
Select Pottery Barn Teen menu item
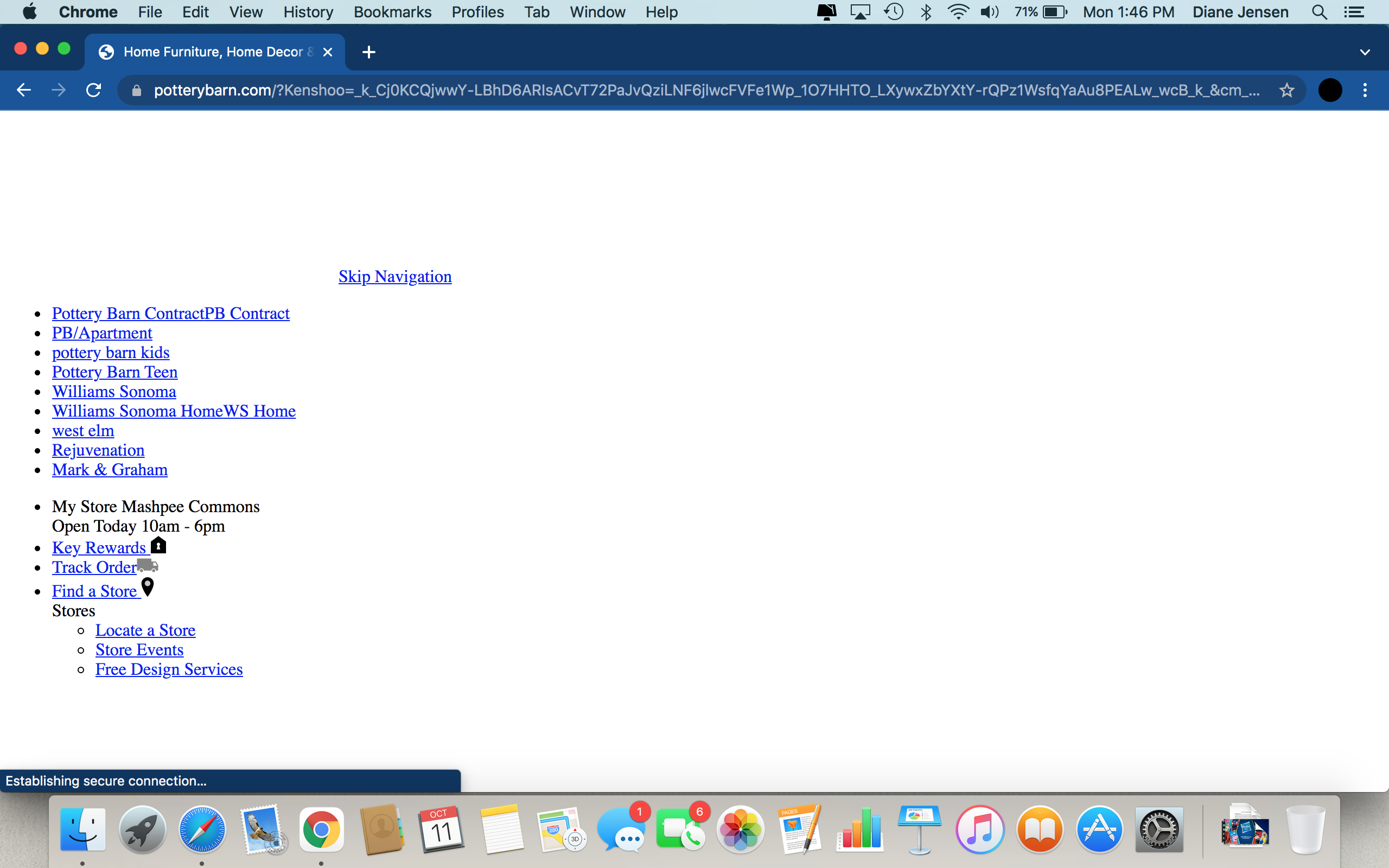tap(114, 371)
